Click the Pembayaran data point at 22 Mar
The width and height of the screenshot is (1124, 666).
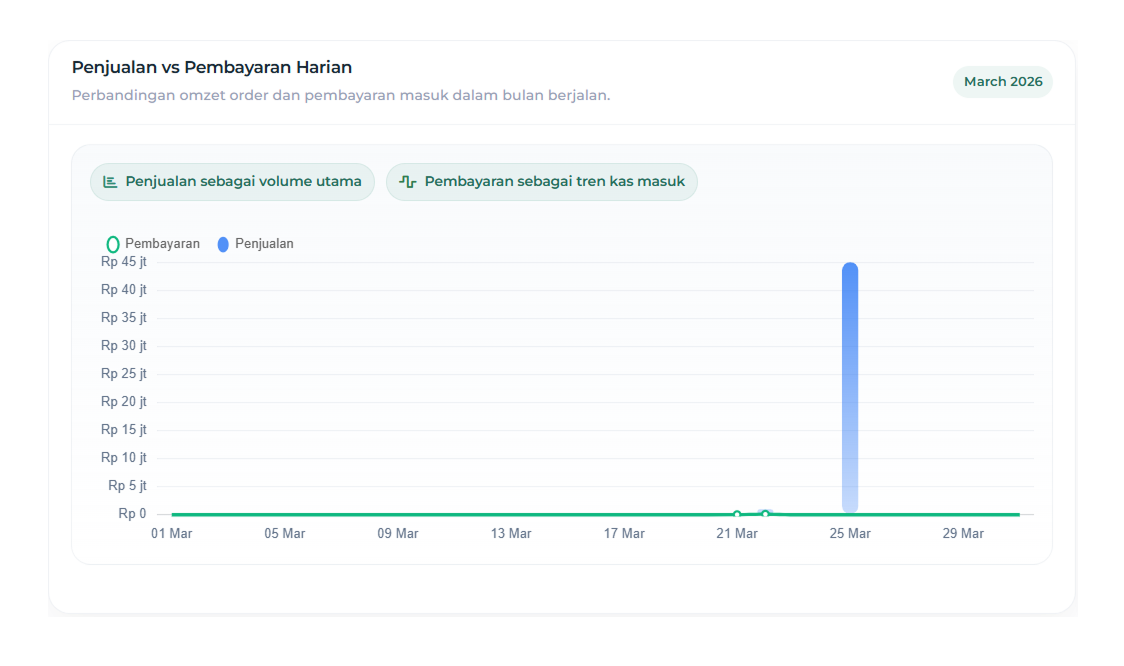coord(766,513)
